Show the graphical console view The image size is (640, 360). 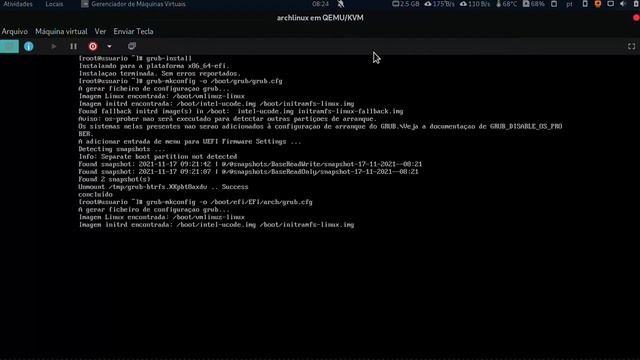coord(9,46)
